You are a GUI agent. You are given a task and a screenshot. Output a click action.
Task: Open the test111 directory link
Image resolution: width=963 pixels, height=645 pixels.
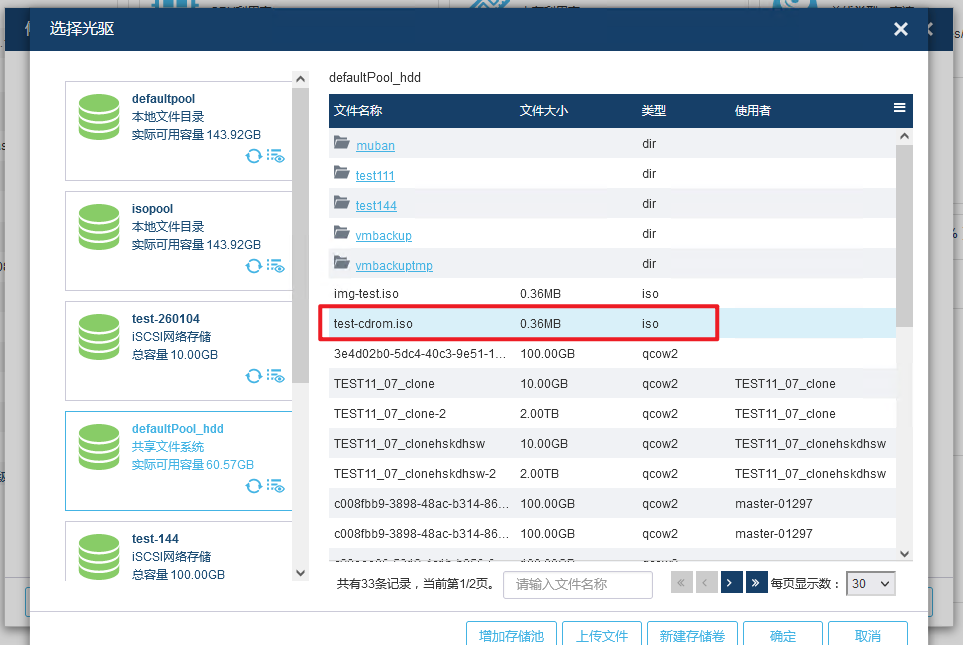coord(375,176)
